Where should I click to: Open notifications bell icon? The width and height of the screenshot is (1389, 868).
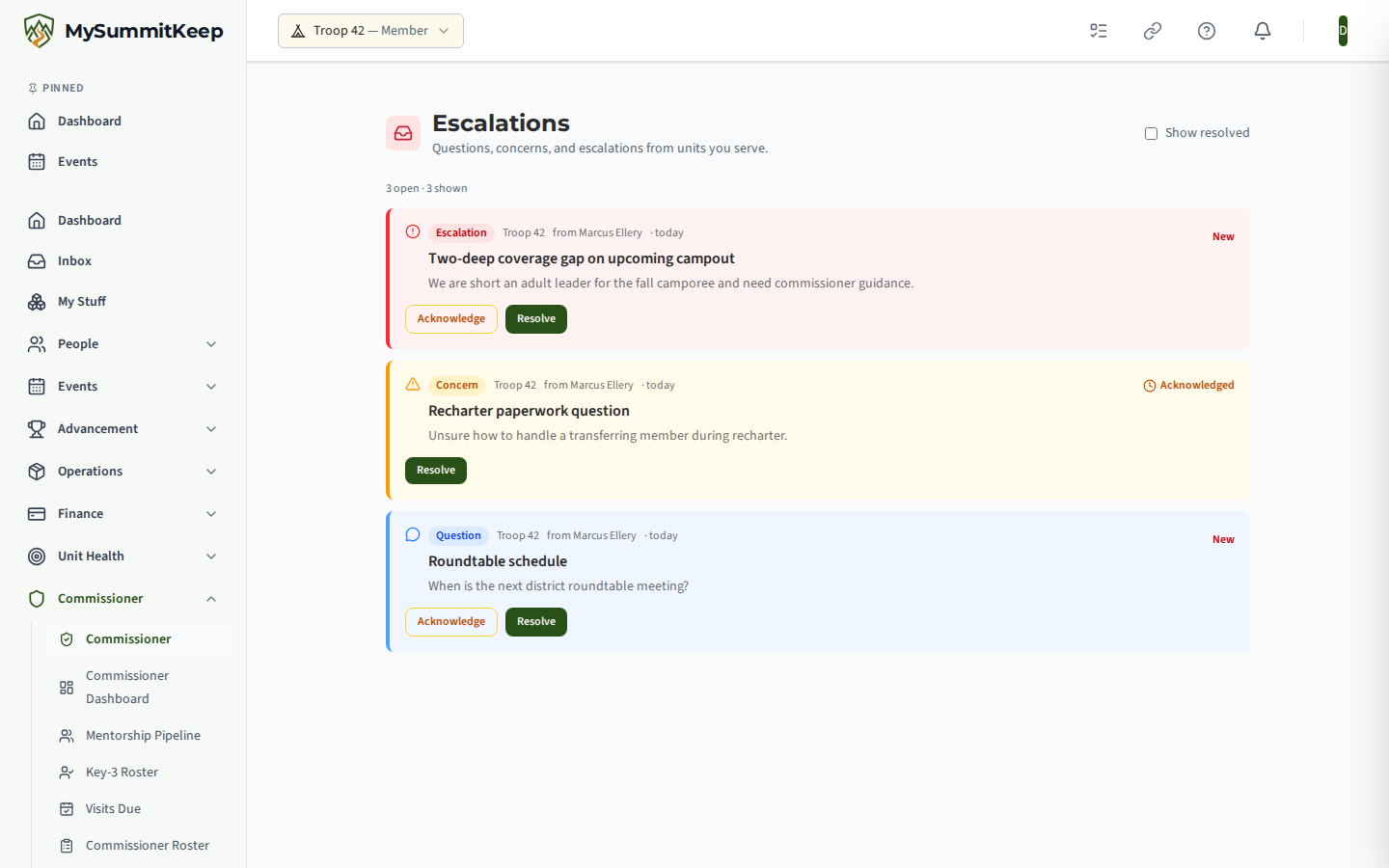tap(1263, 31)
